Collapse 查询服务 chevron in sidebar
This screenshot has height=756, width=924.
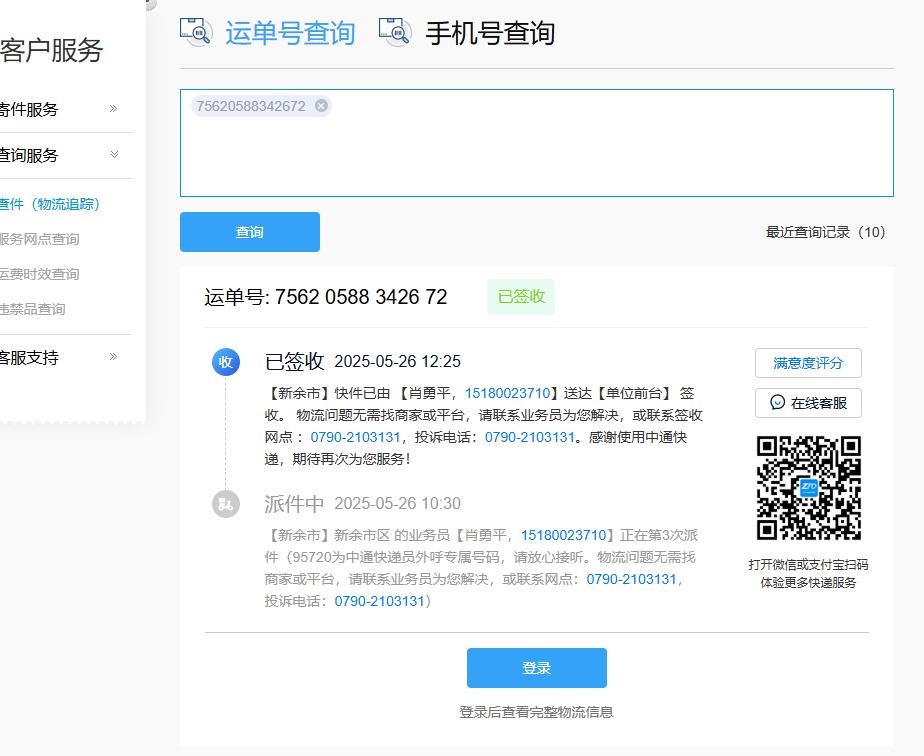[114, 154]
